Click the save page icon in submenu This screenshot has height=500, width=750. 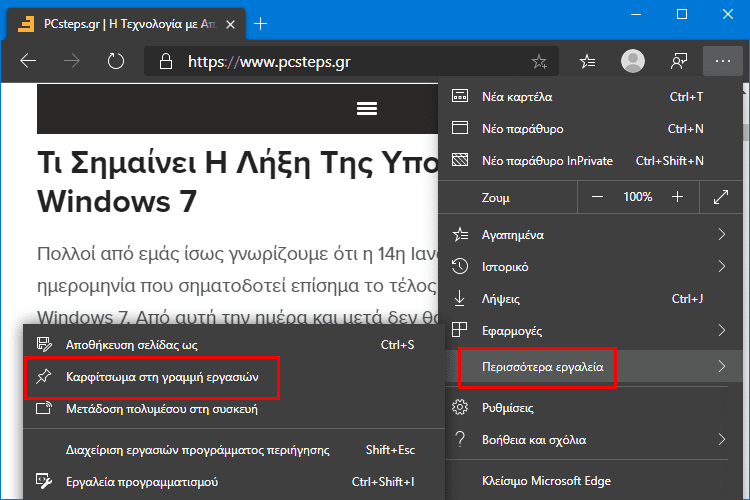coord(44,344)
